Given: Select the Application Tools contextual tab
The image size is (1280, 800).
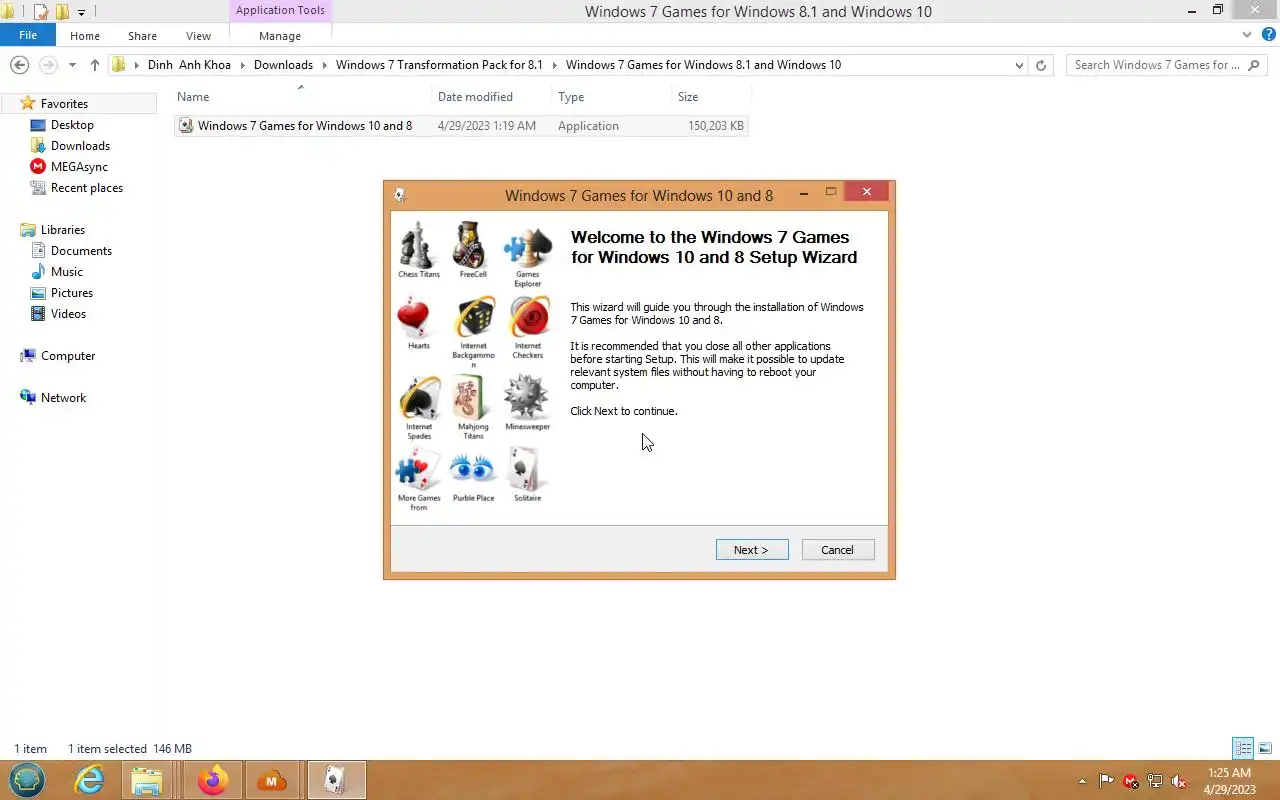Looking at the screenshot, I should [280, 11].
